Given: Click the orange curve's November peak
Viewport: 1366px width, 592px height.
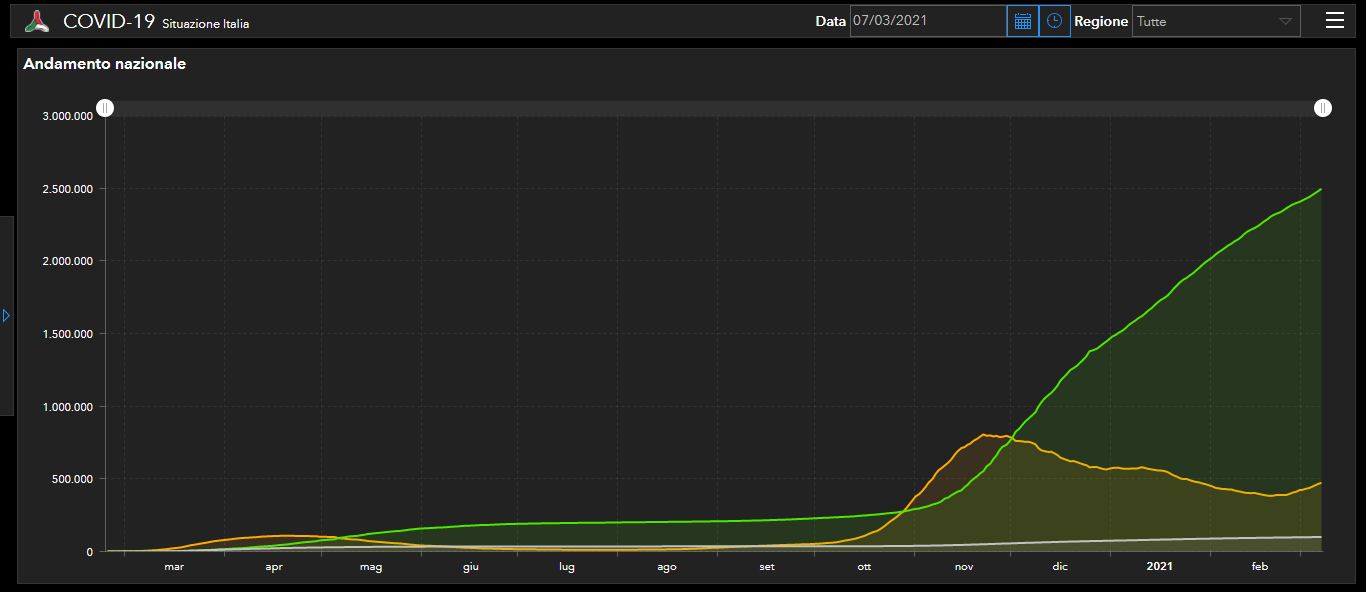Looking at the screenshot, I should pos(985,435).
